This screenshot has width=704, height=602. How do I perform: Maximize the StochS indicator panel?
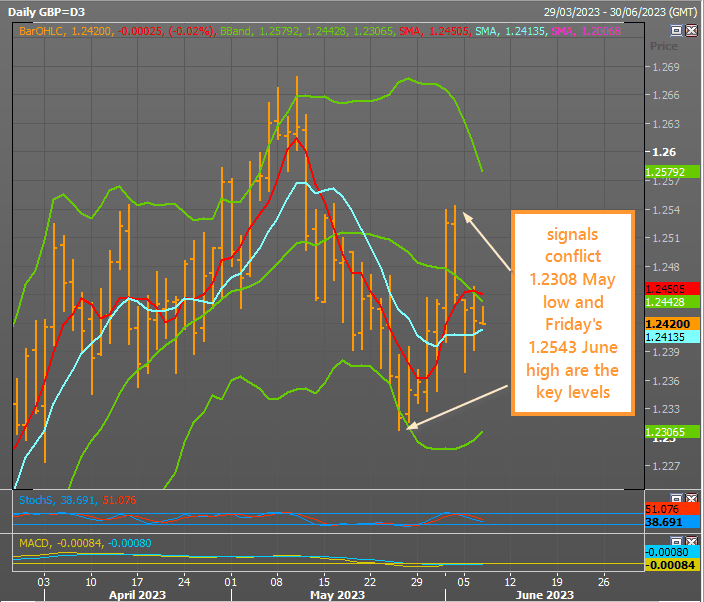pyautogui.click(x=676, y=497)
